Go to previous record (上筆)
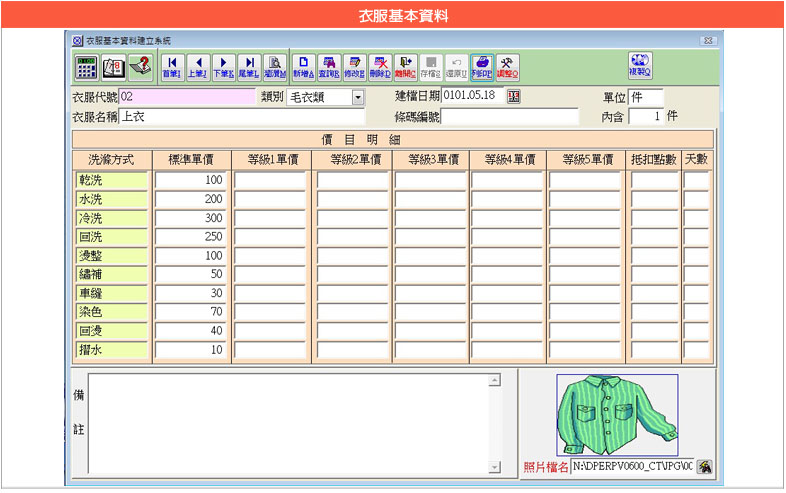This screenshot has width=786, height=493. click(x=197, y=67)
